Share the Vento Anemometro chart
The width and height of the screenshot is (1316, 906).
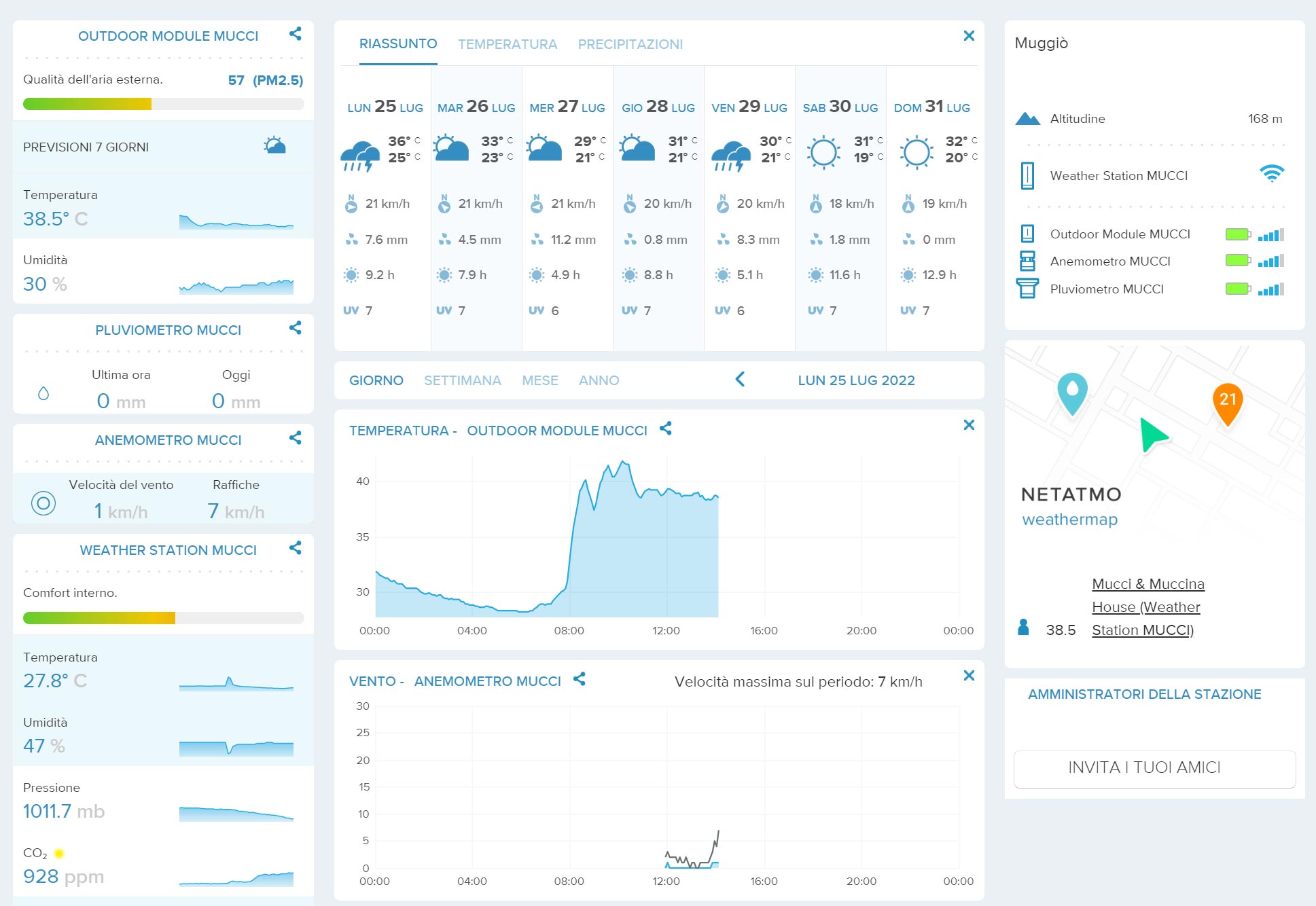[580, 679]
